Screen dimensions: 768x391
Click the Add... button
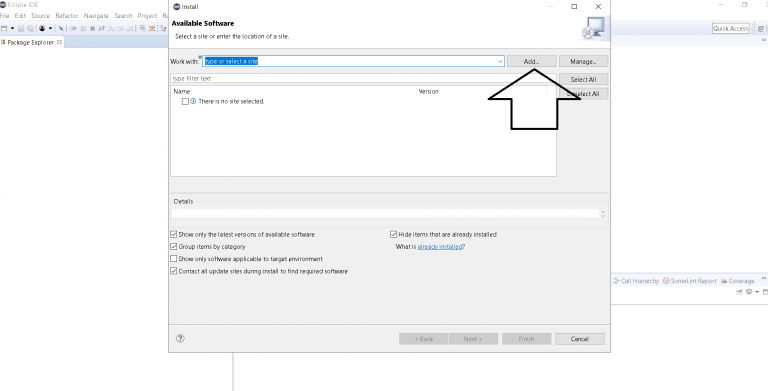[531, 61]
